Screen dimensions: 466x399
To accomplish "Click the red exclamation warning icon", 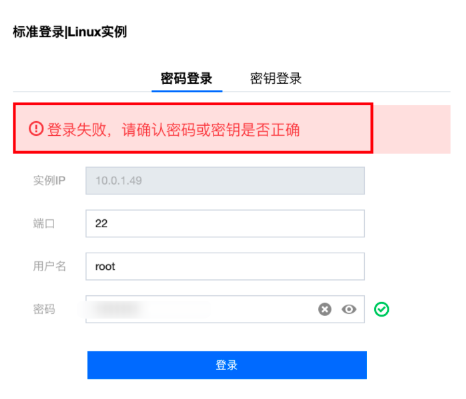I will point(36,128).
